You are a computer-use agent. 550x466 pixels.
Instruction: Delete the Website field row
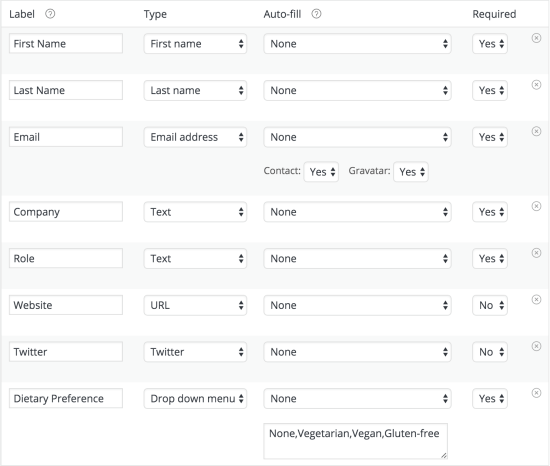tap(536, 299)
